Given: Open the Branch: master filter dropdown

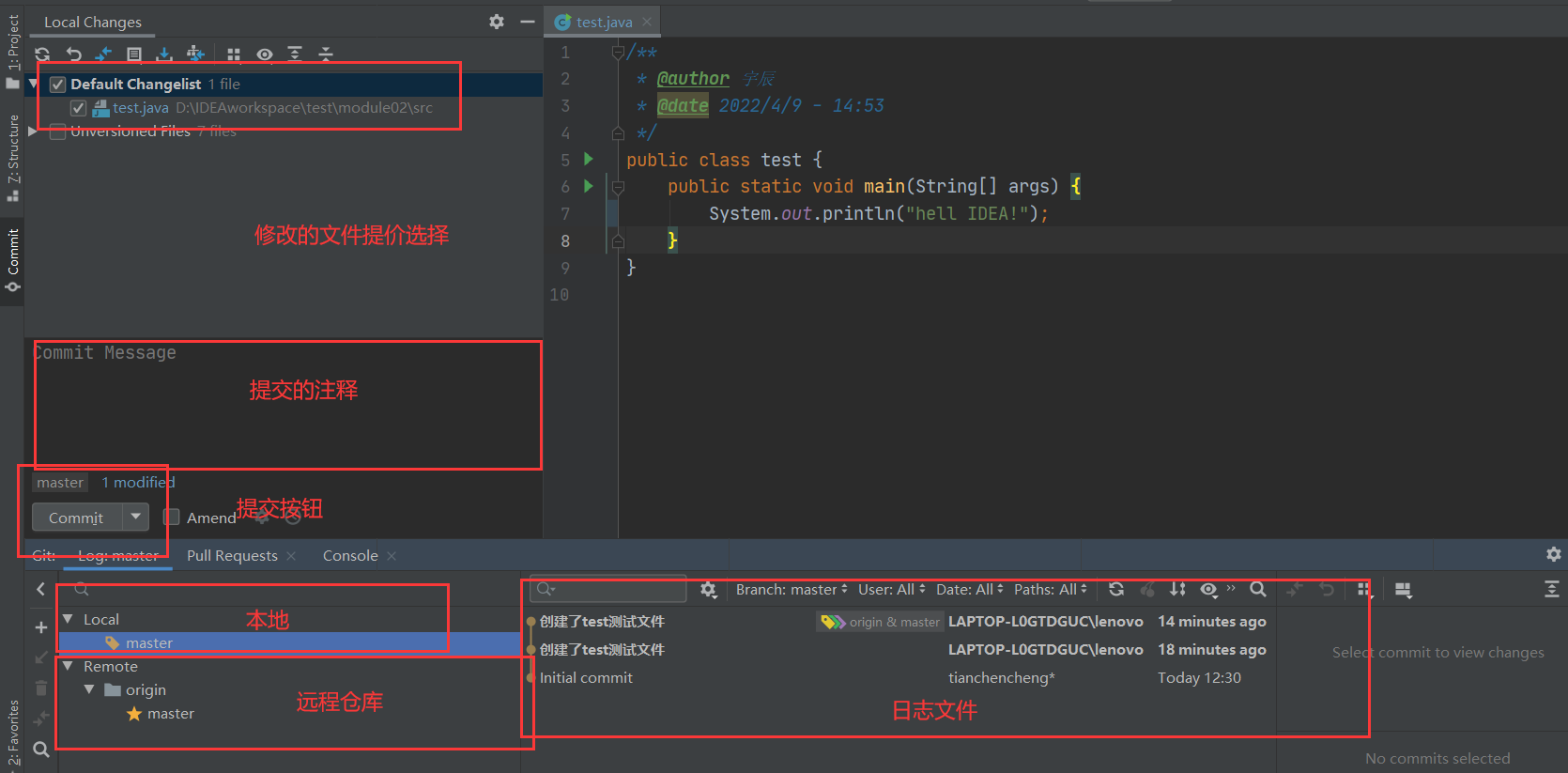Looking at the screenshot, I should coord(792,590).
